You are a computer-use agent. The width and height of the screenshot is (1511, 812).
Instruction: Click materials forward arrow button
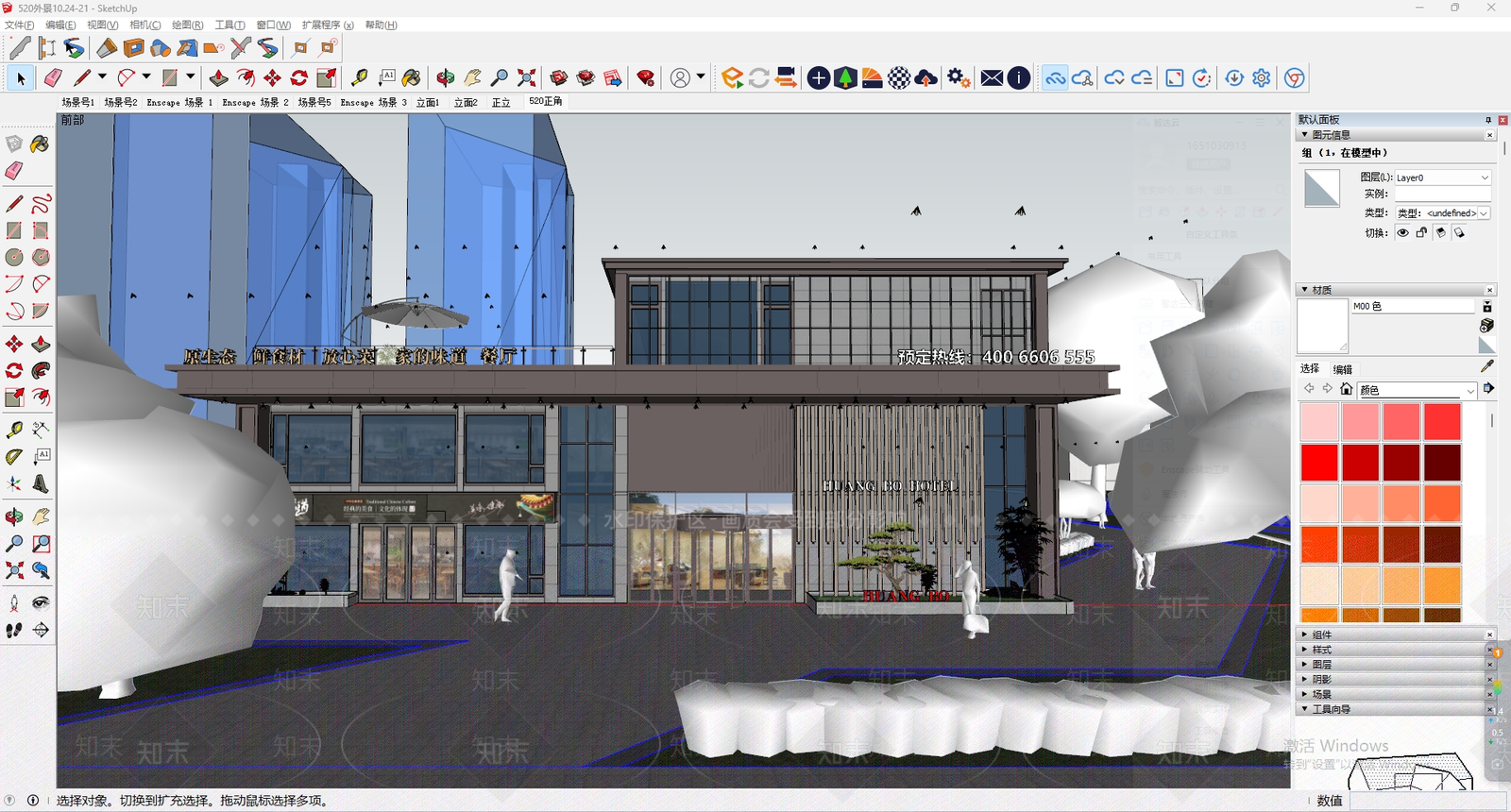tap(1327, 389)
